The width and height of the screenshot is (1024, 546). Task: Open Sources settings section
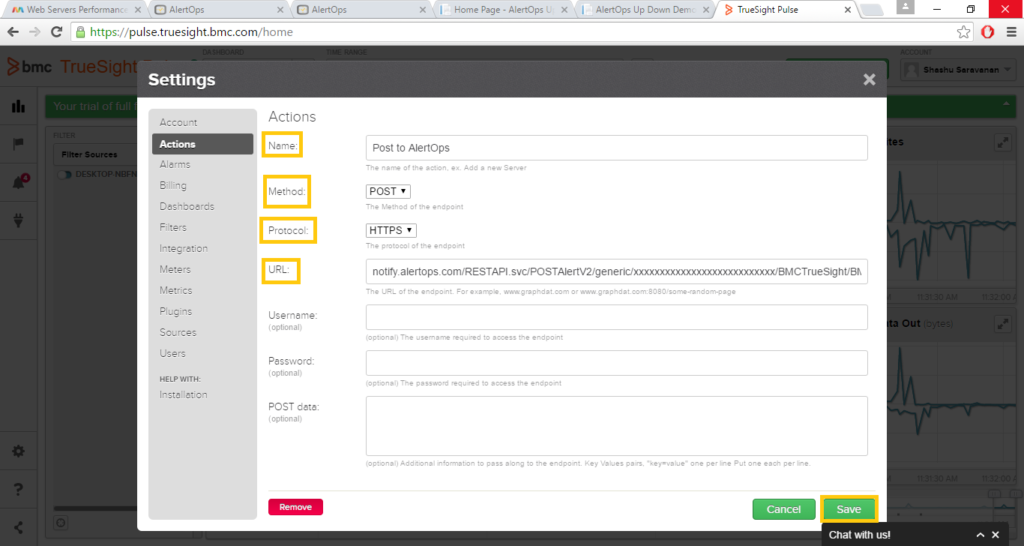pos(178,332)
